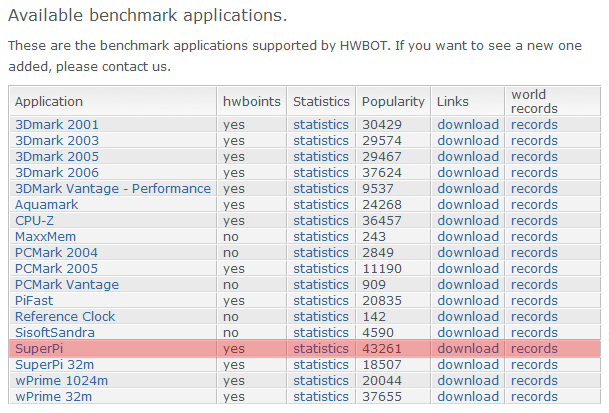The width and height of the screenshot is (609, 413).
Task: Click the Aquamark application link
Action: 46,204
